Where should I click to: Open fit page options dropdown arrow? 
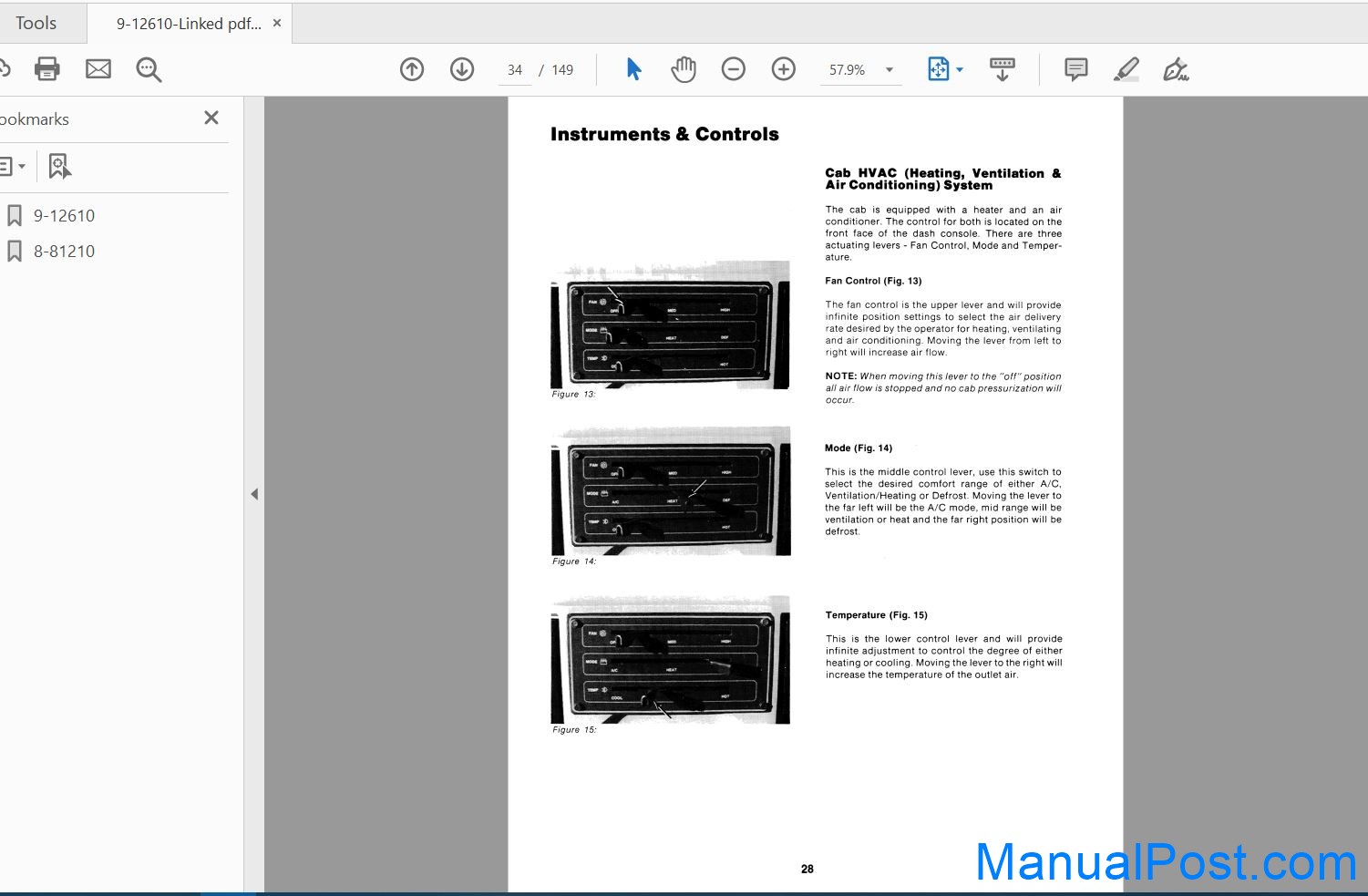(x=960, y=69)
